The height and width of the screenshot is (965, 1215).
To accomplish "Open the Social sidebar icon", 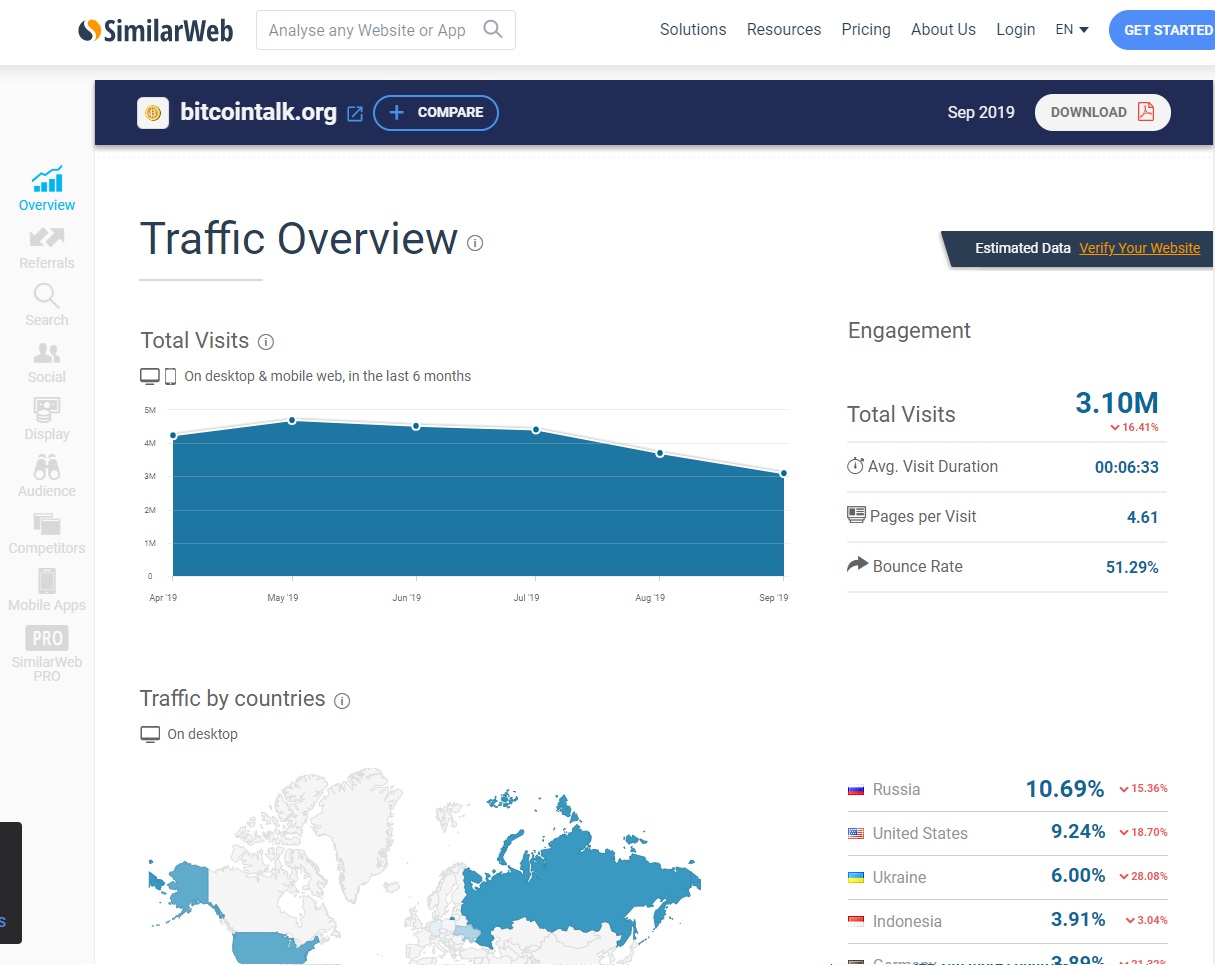I will pyautogui.click(x=47, y=353).
